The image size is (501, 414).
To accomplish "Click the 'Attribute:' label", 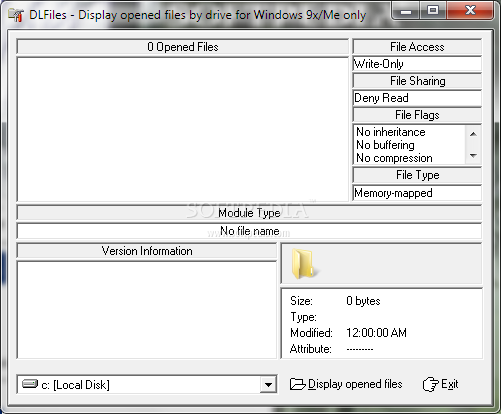I will [x=310, y=349].
